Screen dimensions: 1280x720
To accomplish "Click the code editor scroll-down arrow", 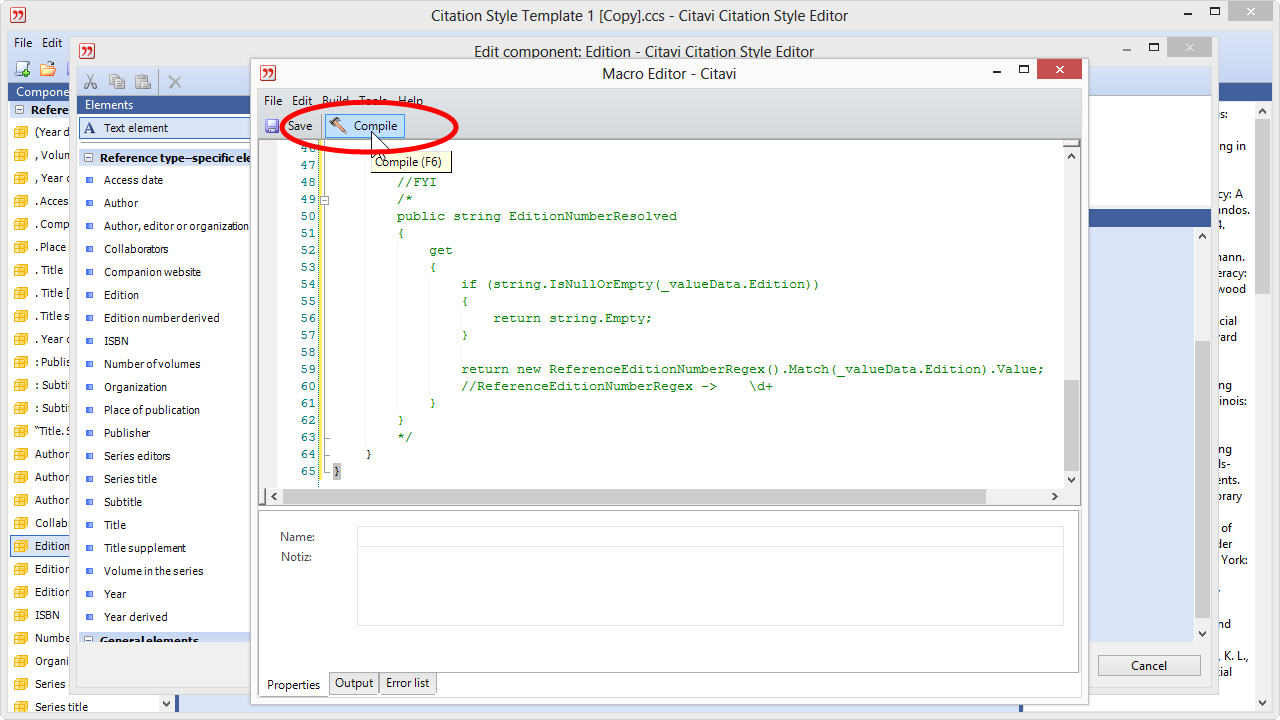I will tap(1071, 480).
